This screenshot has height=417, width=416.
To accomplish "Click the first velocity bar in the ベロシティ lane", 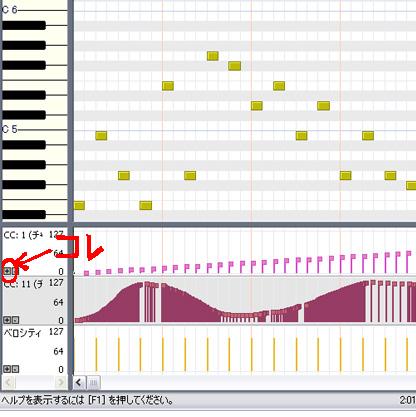I will (74, 354).
